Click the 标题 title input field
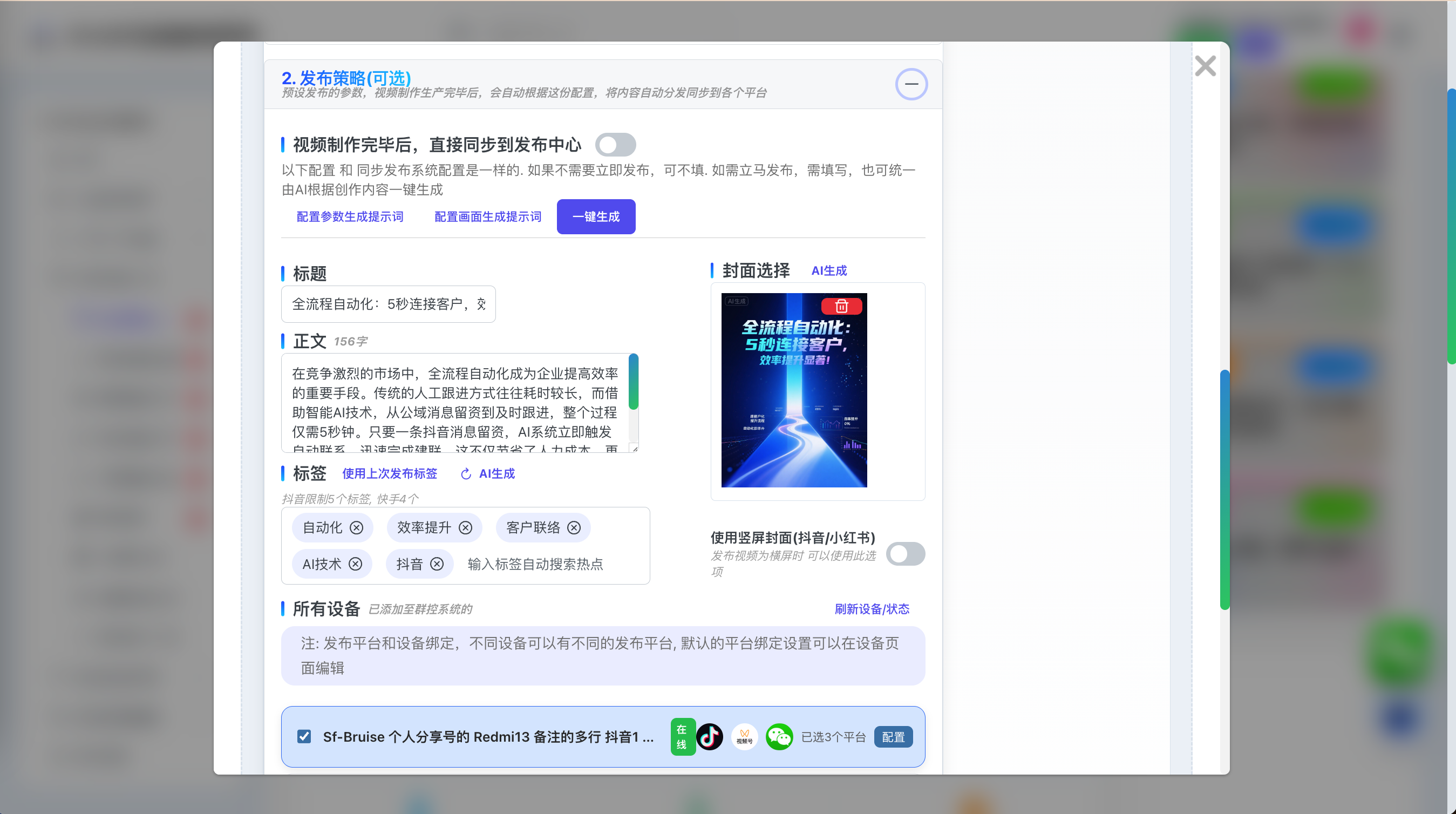This screenshot has height=814, width=1456. pos(387,304)
